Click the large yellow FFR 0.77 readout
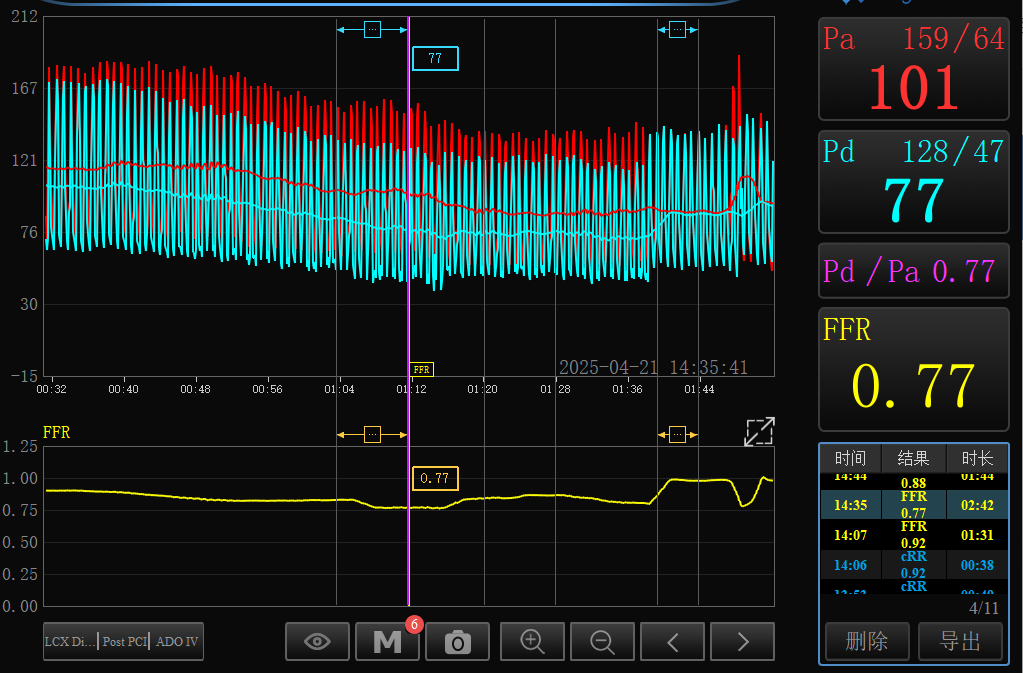 click(913, 385)
